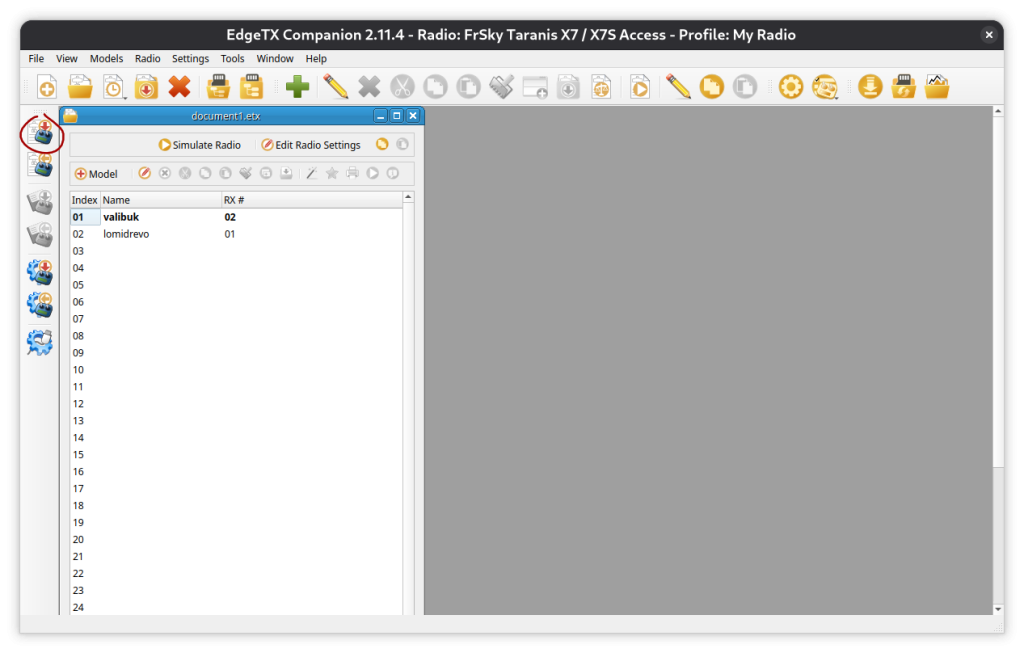Image resolution: width=1024 pixels, height=653 pixels.
Task: Click the Simulate Radio button
Action: (x=200, y=145)
